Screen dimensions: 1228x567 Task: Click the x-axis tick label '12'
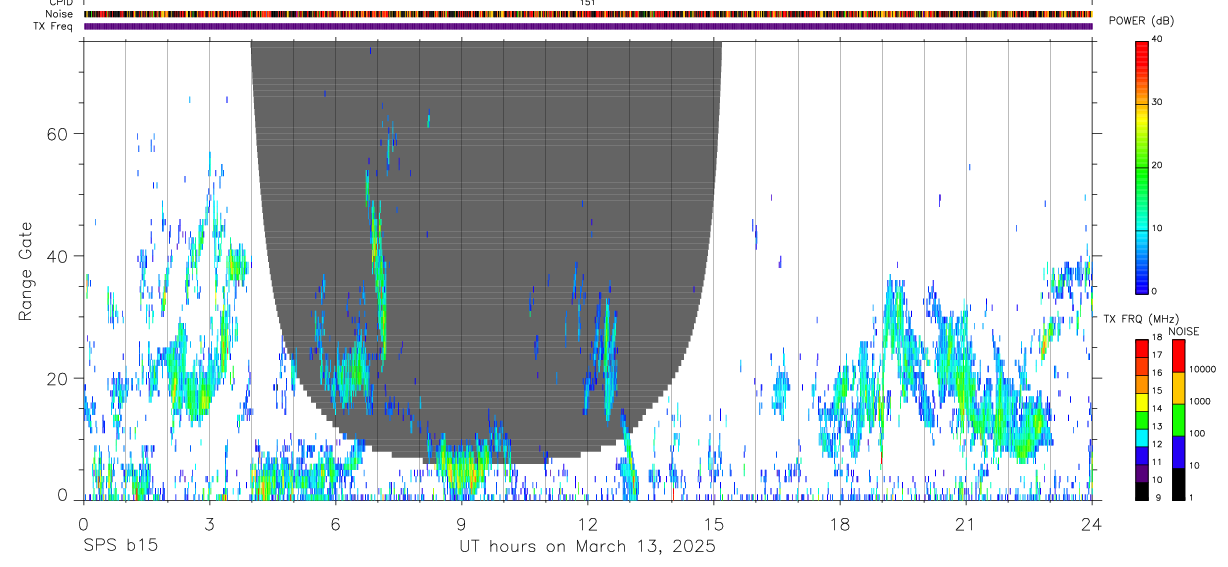(587, 524)
